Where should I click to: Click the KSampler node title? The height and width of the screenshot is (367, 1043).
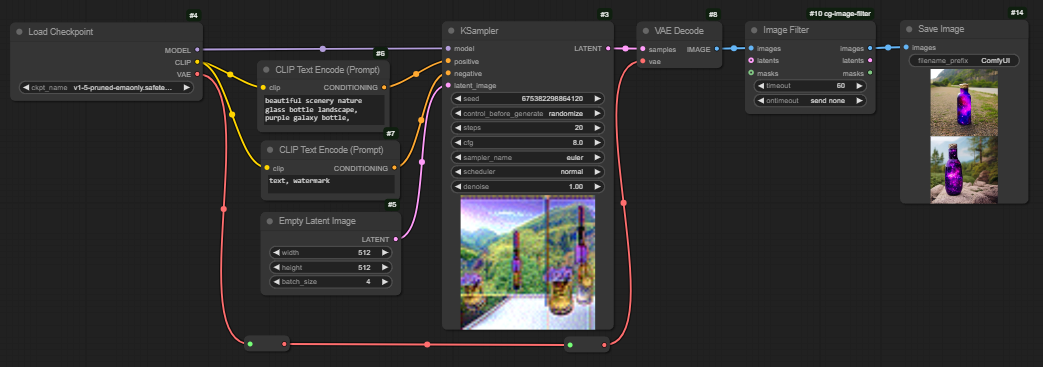point(479,31)
